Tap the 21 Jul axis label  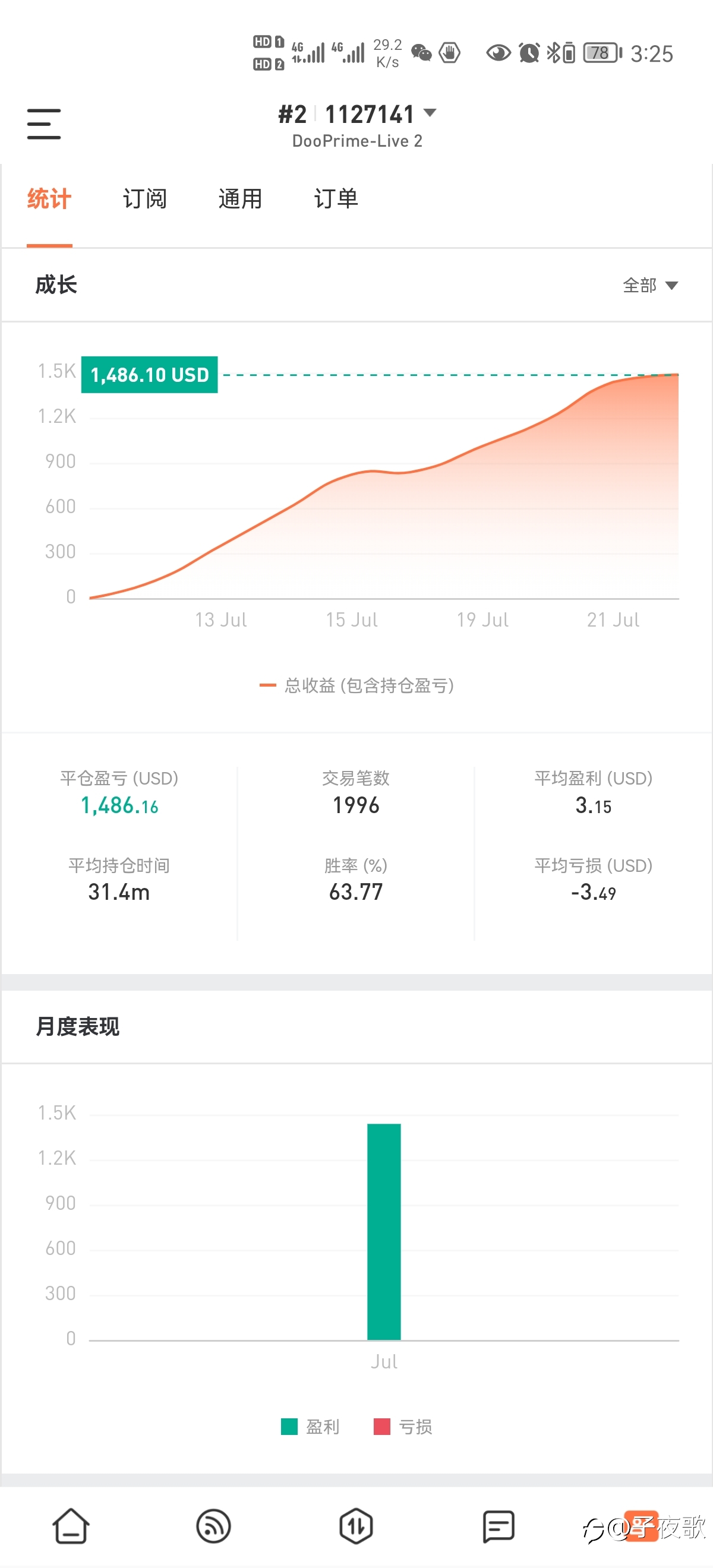click(x=613, y=620)
